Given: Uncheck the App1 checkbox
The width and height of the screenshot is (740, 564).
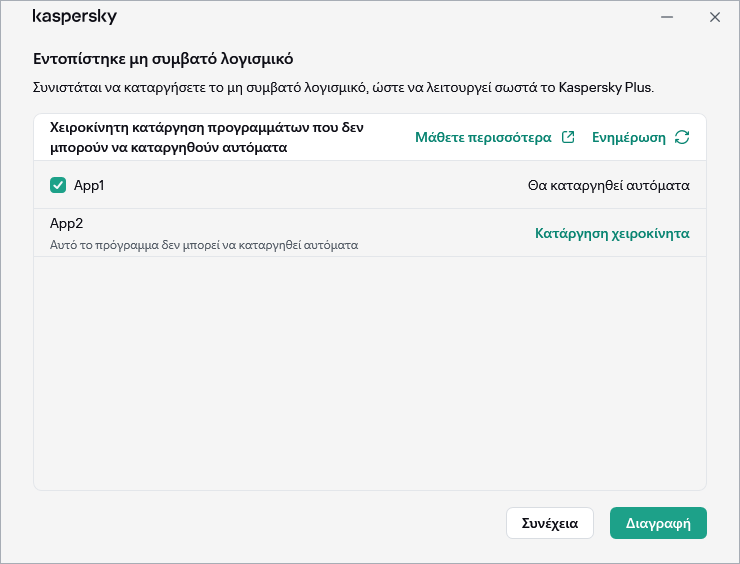Looking at the screenshot, I should (x=58, y=185).
